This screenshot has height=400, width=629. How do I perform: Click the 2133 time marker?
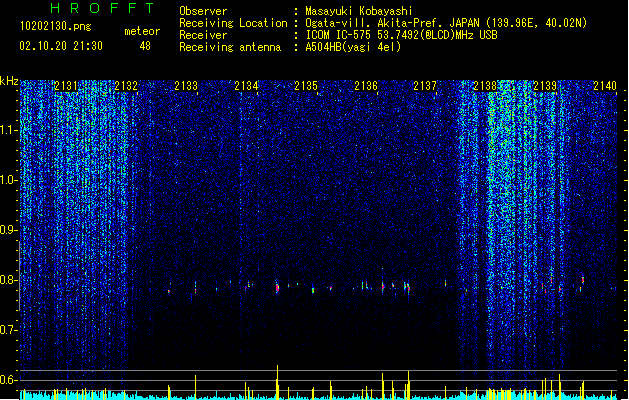186,86
